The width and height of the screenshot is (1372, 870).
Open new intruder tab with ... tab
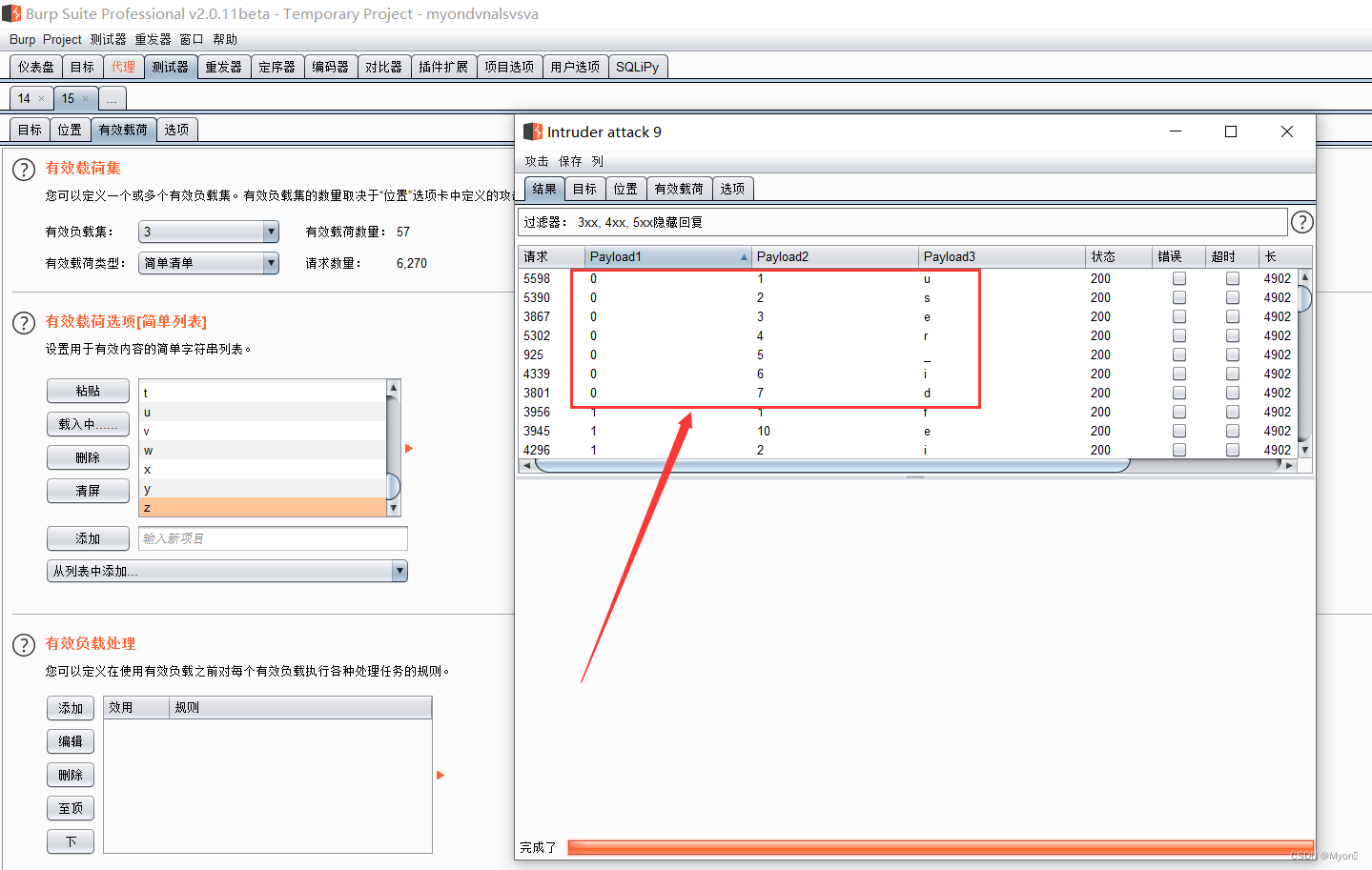(x=112, y=98)
